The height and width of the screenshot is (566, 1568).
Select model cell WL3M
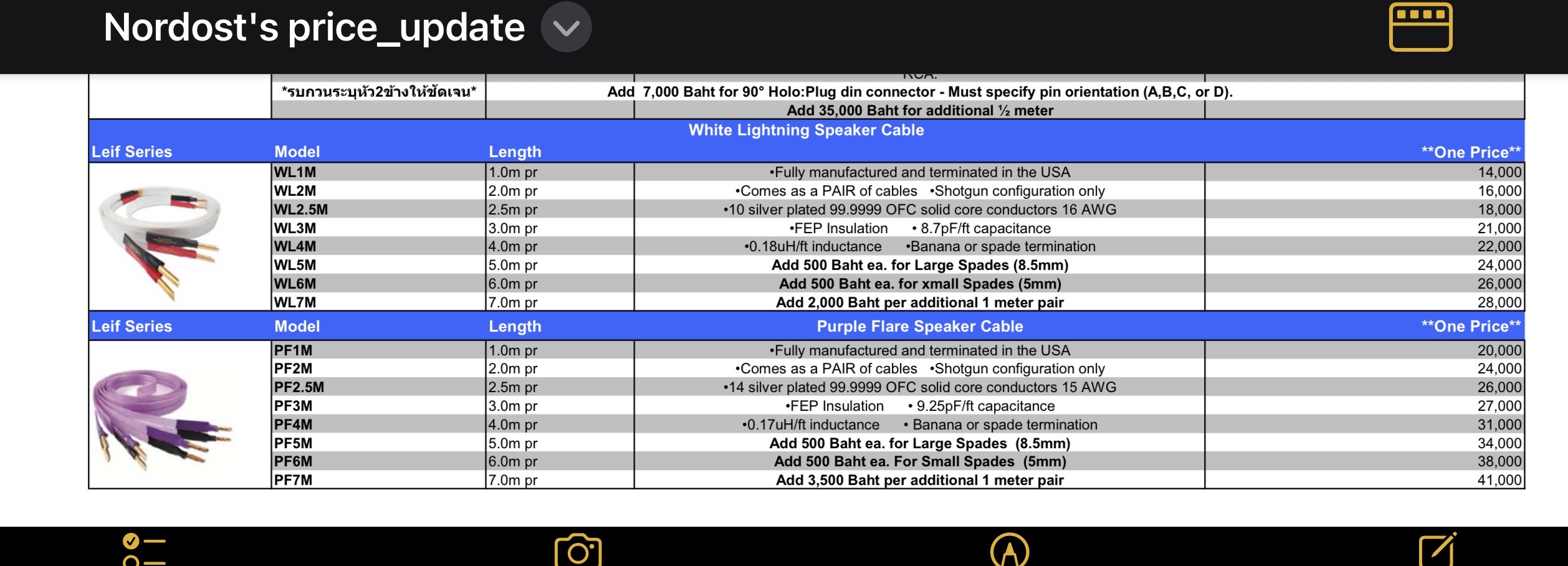[378, 228]
